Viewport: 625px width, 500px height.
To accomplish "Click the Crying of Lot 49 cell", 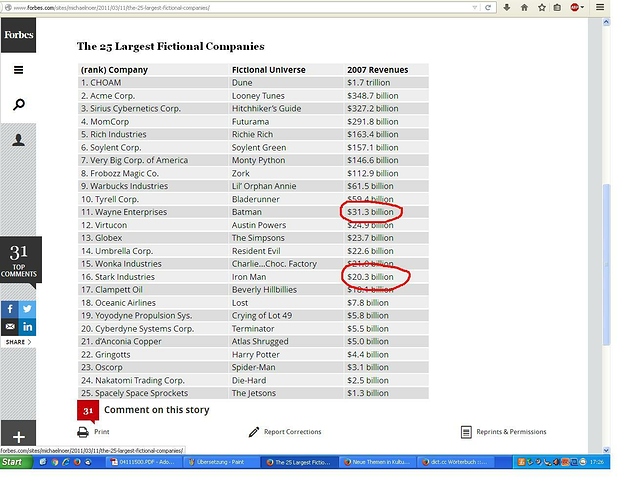I will pos(286,316).
